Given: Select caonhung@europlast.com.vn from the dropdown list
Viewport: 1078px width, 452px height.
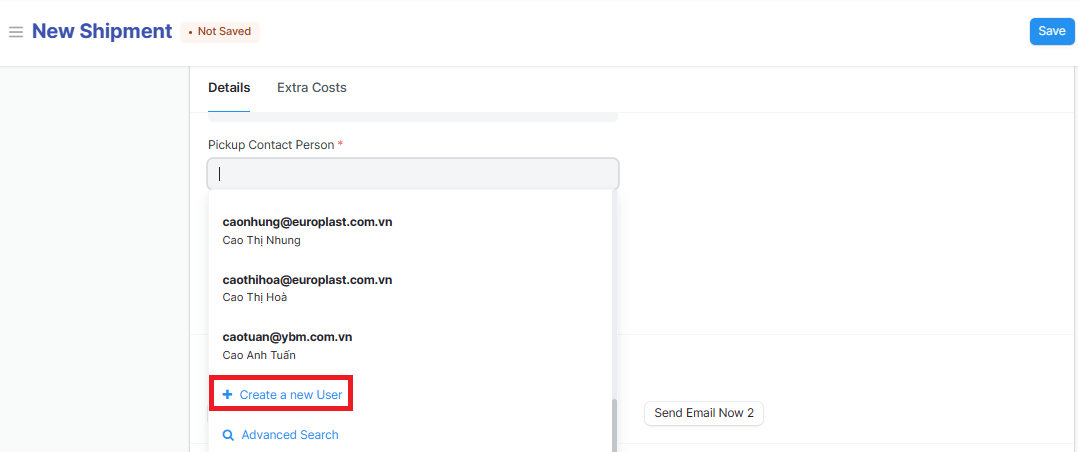Looking at the screenshot, I should pyautogui.click(x=307, y=222).
